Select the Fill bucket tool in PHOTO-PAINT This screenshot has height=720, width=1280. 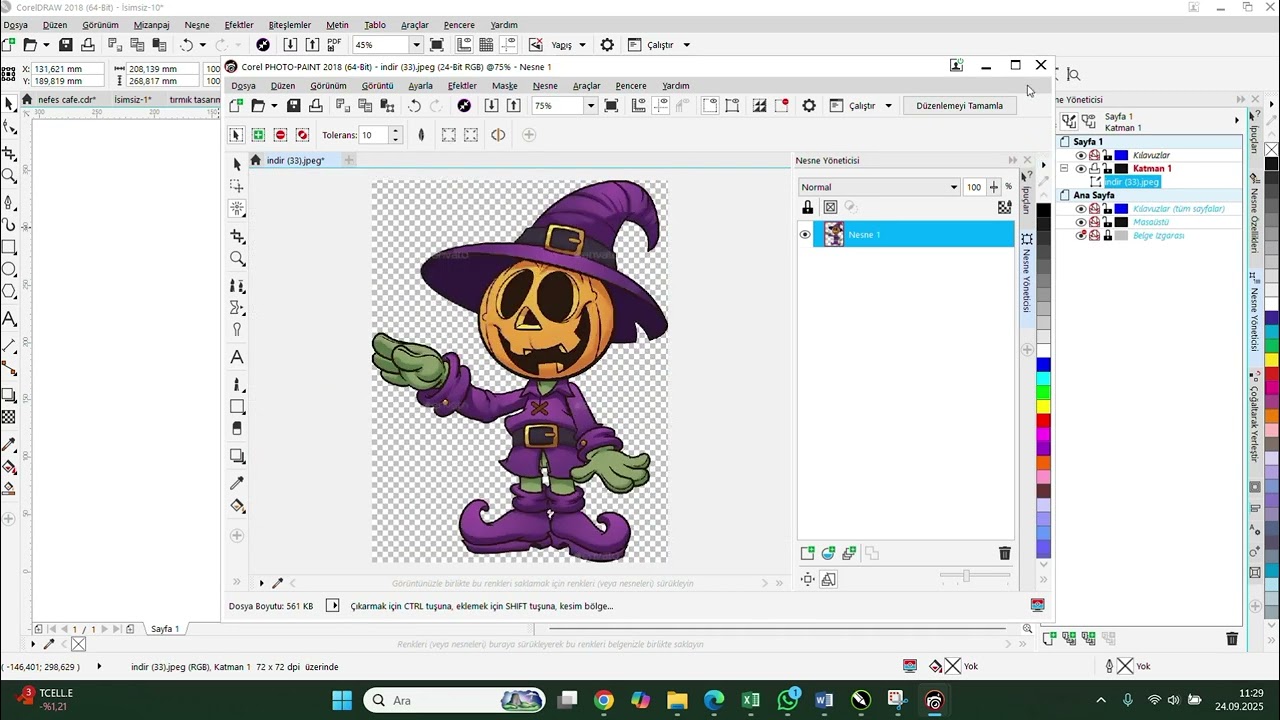pyautogui.click(x=237, y=506)
